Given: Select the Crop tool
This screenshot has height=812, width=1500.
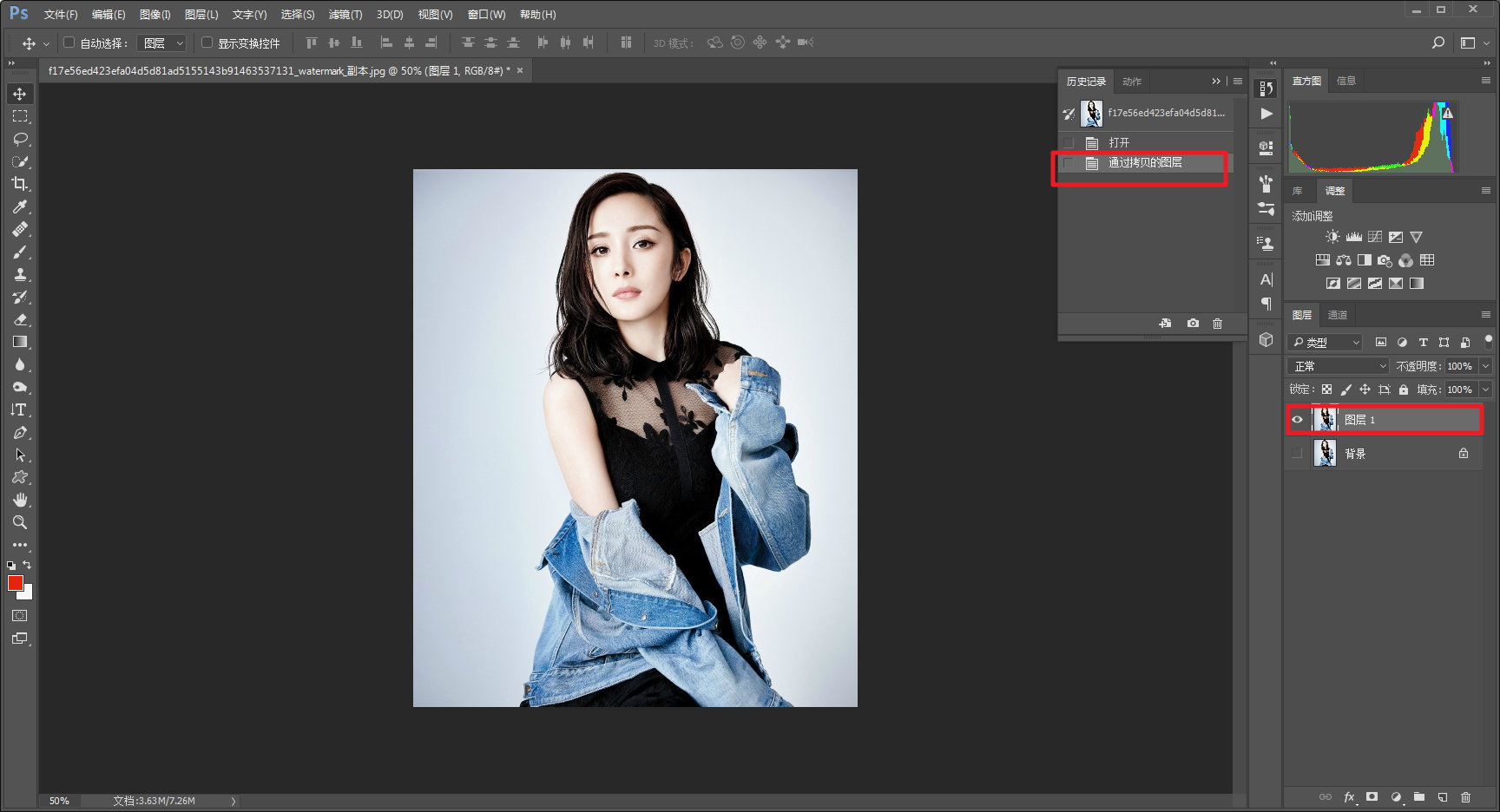Looking at the screenshot, I should click(19, 184).
